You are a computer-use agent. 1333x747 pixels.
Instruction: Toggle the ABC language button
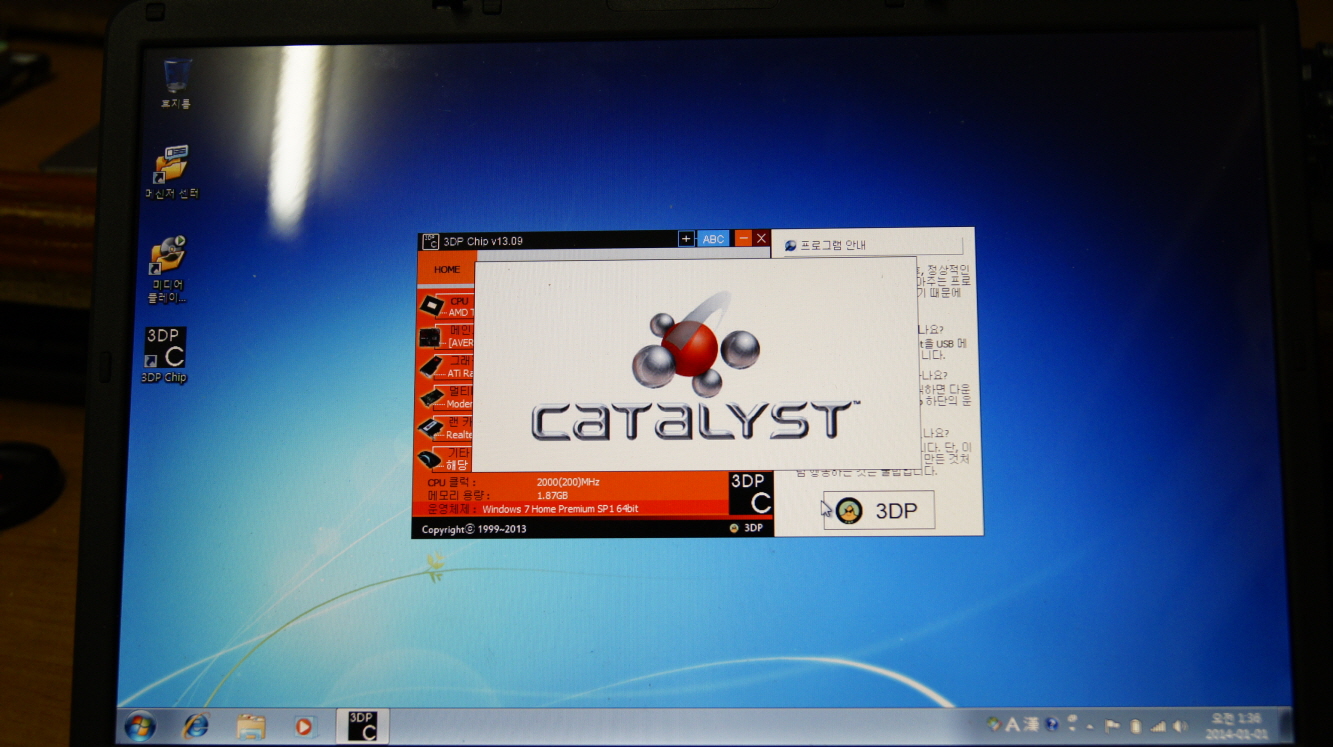click(x=713, y=239)
